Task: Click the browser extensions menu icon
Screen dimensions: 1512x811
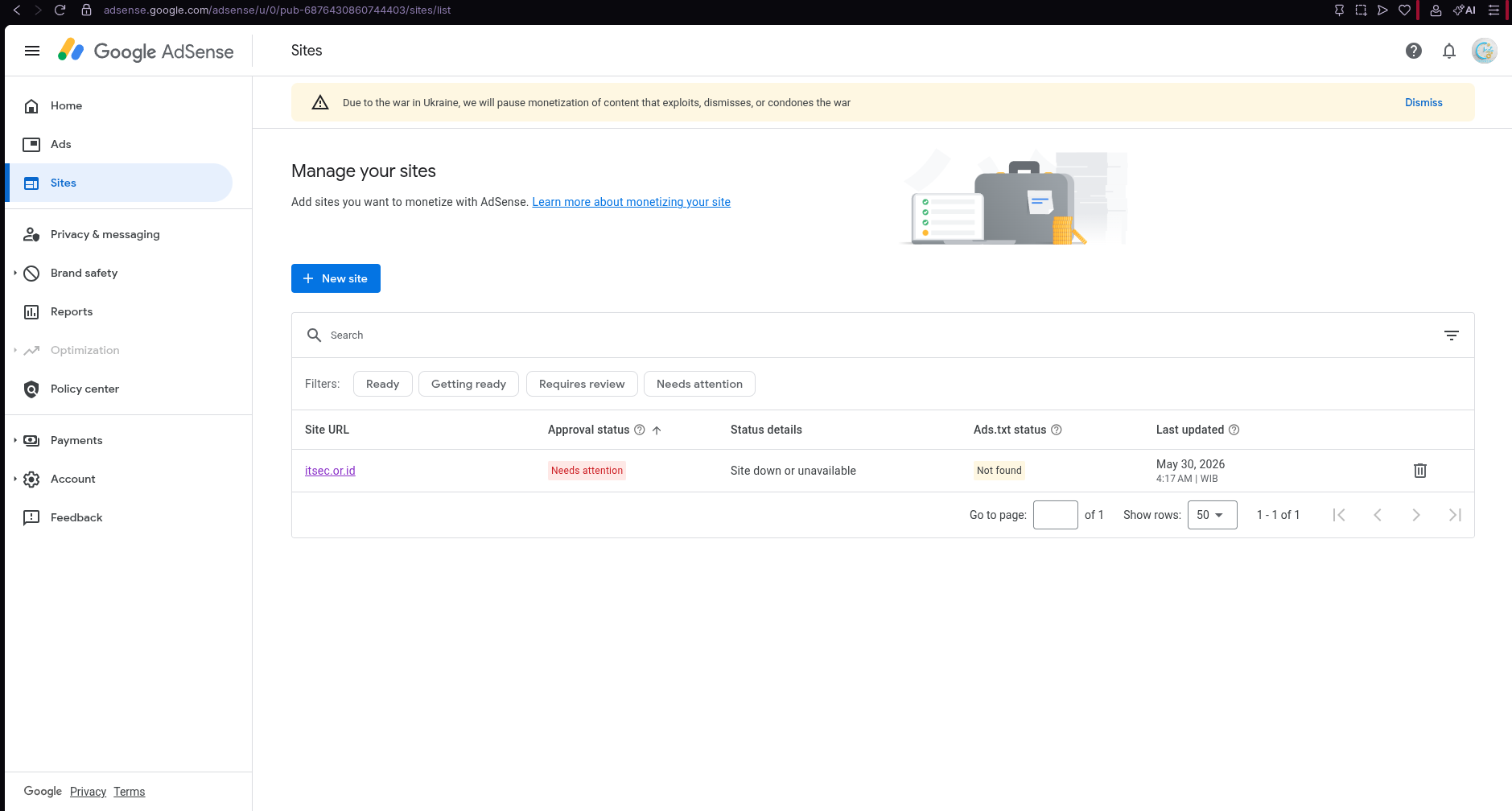Action: tap(1493, 10)
